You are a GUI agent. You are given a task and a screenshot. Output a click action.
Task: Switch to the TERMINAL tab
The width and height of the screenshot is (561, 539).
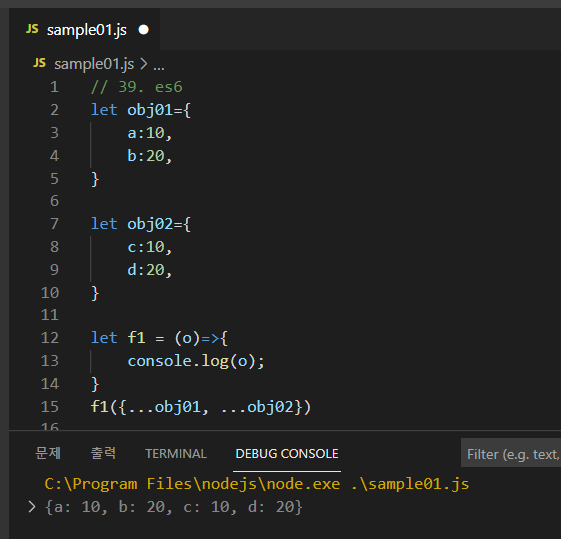(176, 454)
